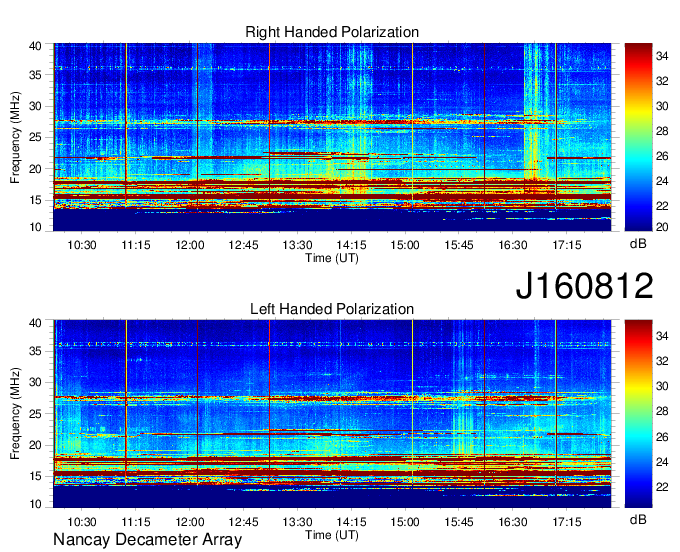Screen dimensions: 680x552
Task: Click 13:30 time tick under Left Handed plot
Action: (298, 522)
